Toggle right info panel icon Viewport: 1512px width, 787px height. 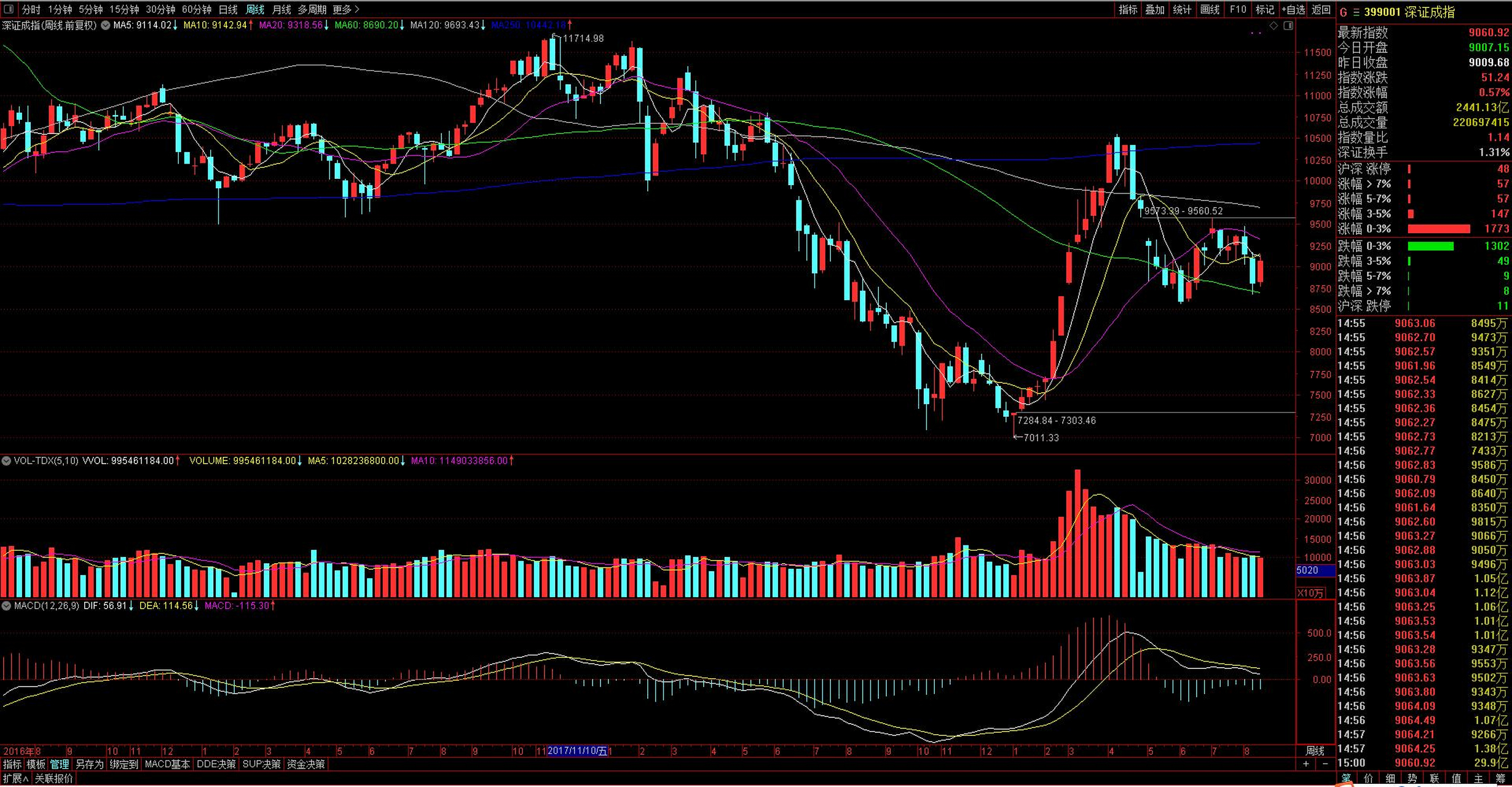[x=1288, y=26]
